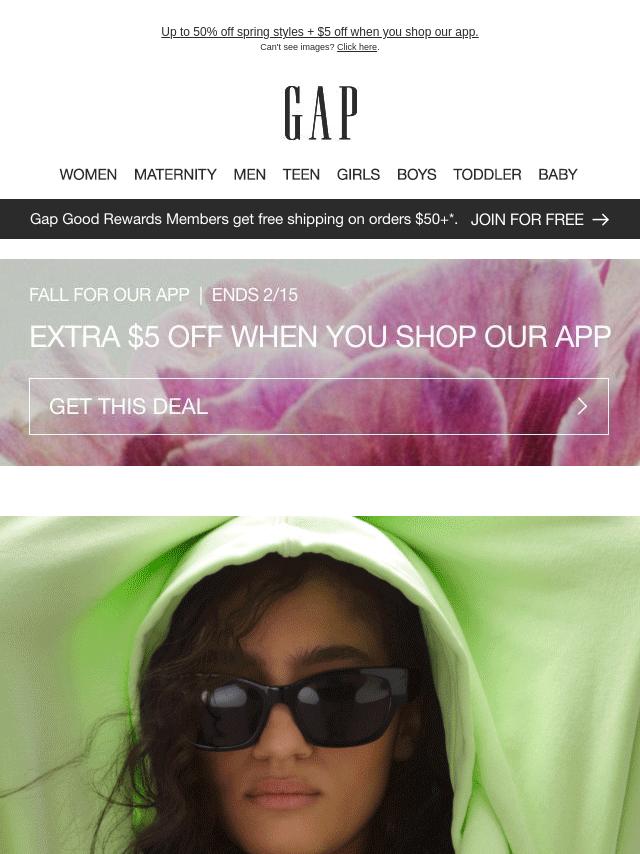Click the GET THIS DEAL button
This screenshot has width=640, height=854.
pyautogui.click(x=319, y=406)
